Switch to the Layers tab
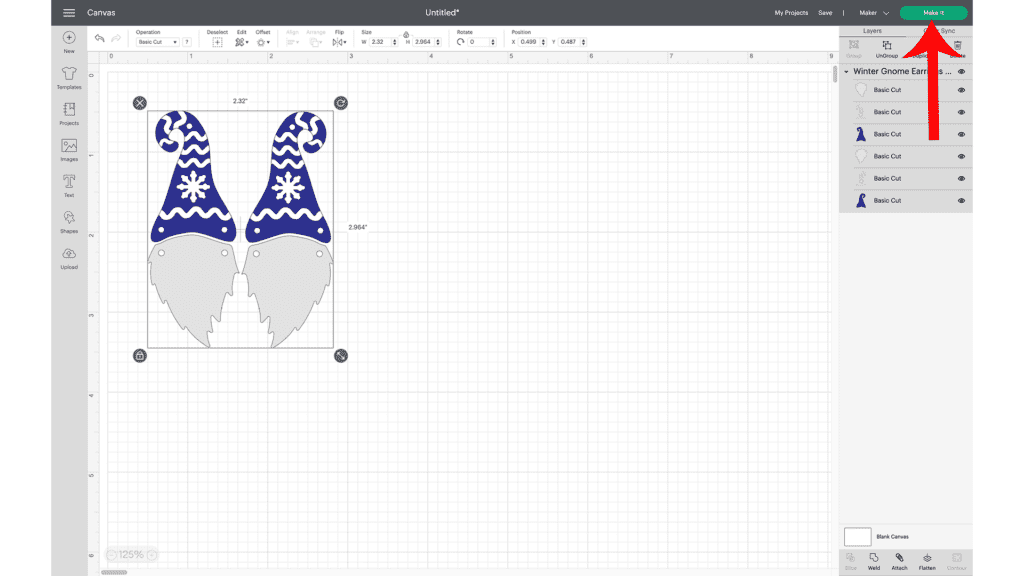The height and width of the screenshot is (576, 1024). point(872,31)
